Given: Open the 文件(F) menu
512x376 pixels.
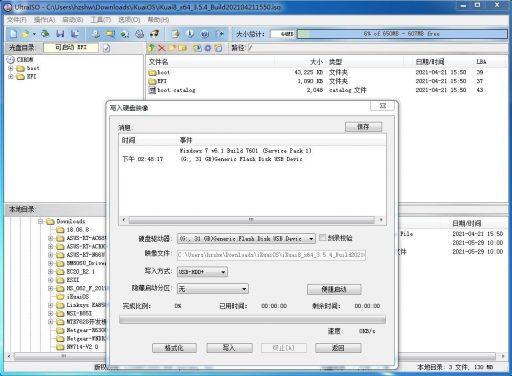Looking at the screenshot, I should coord(16,20).
